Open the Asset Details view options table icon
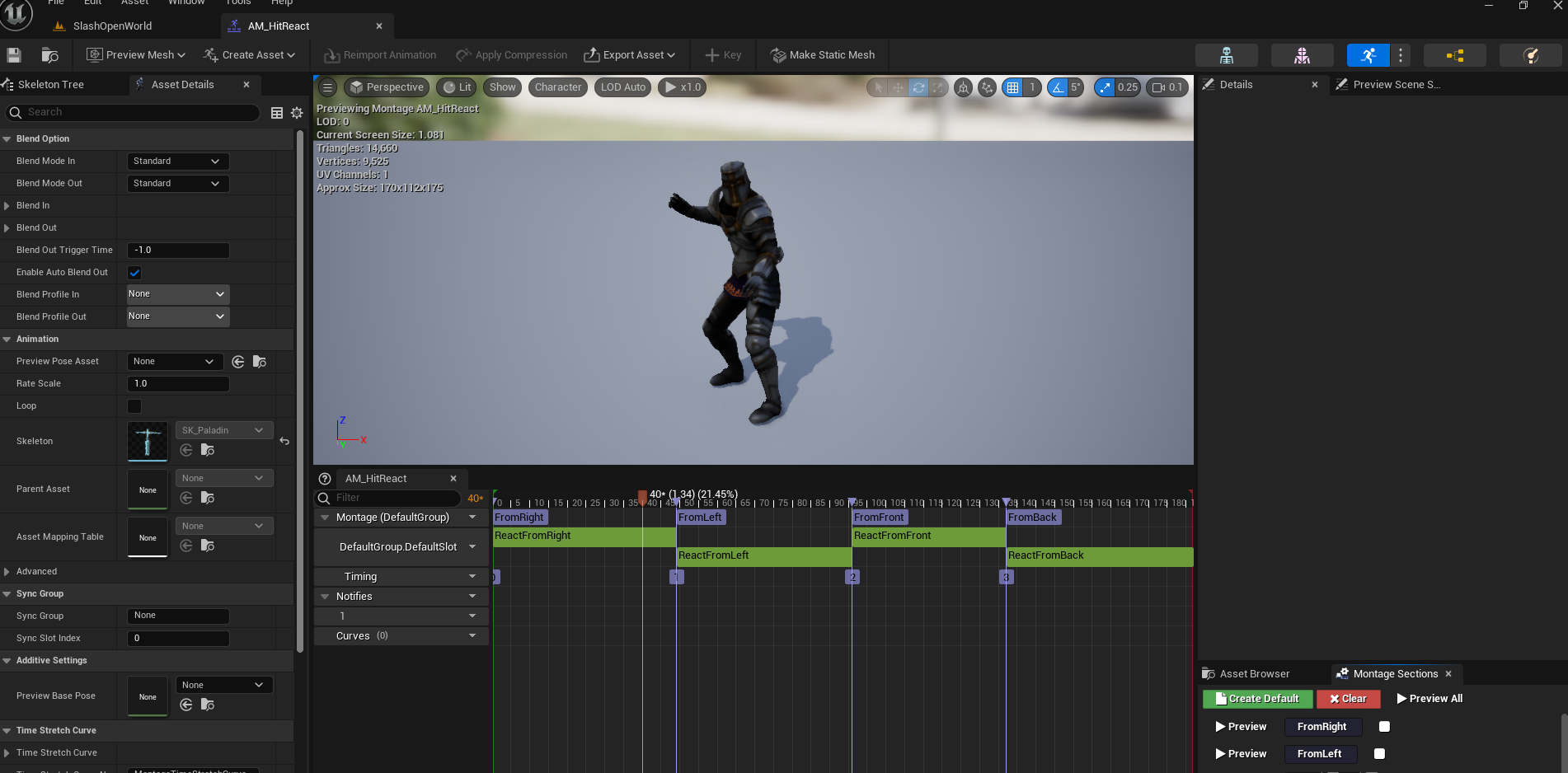 point(277,113)
